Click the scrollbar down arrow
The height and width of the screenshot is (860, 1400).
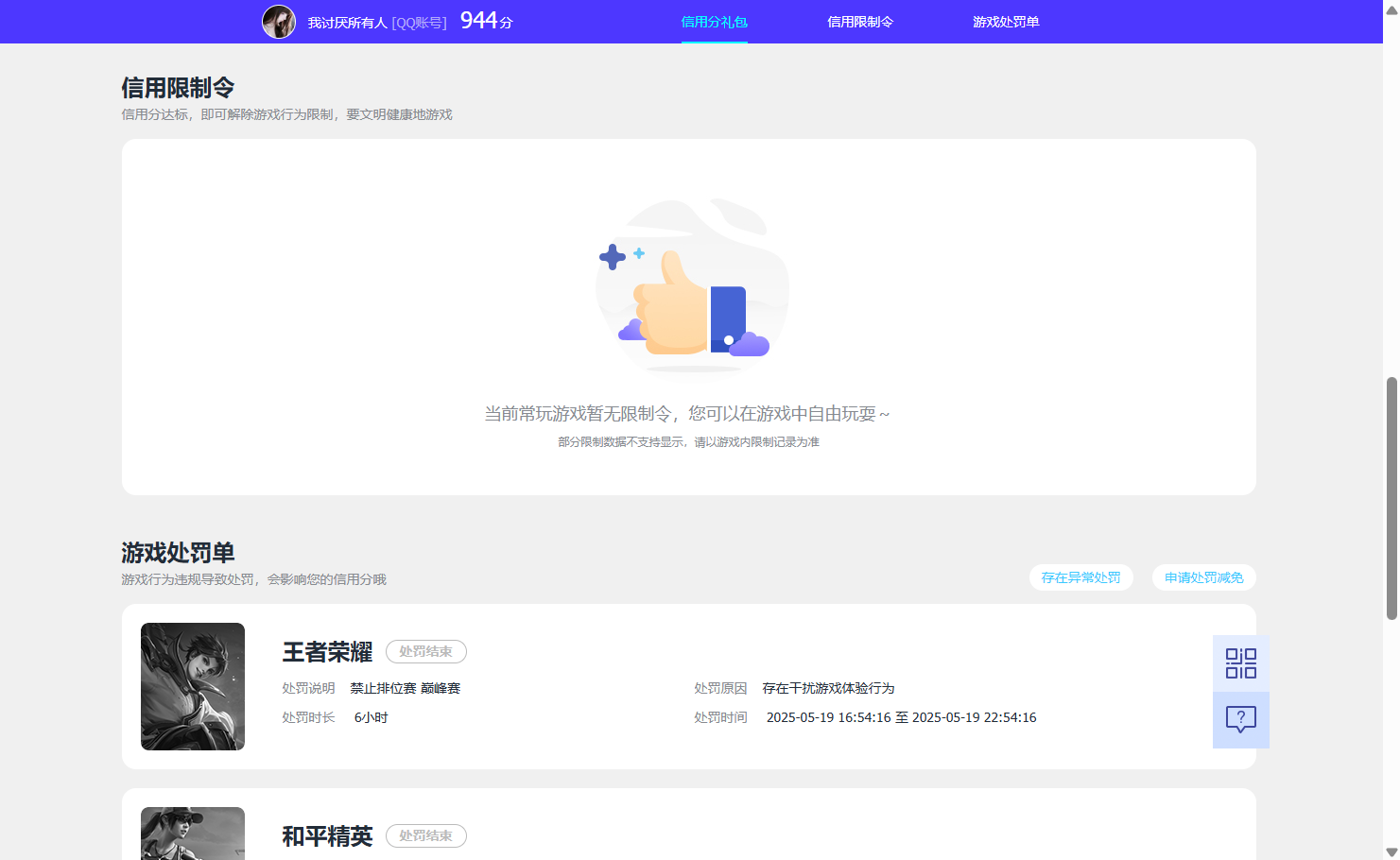coord(1391,851)
